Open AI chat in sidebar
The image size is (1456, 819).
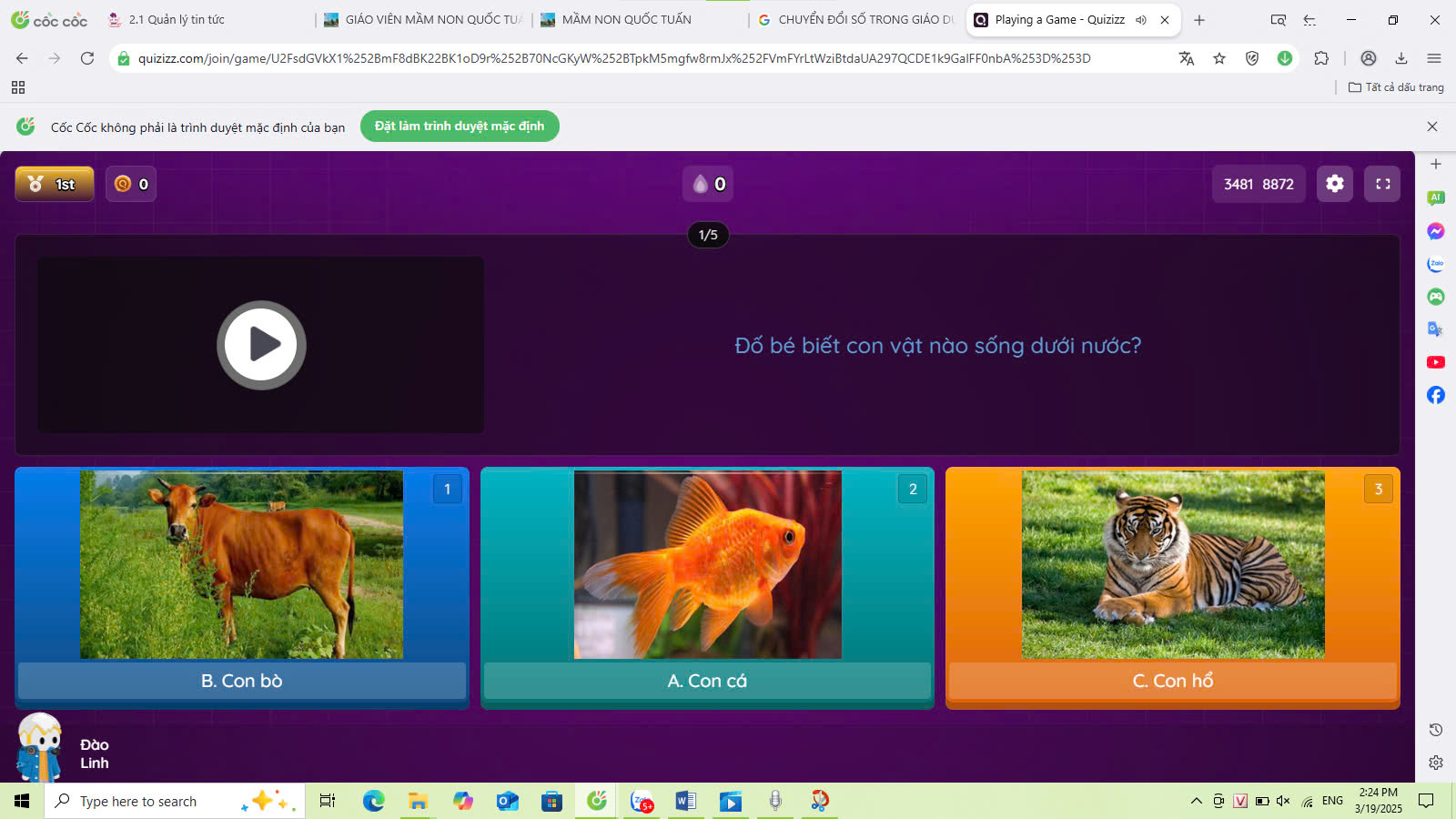(x=1436, y=198)
